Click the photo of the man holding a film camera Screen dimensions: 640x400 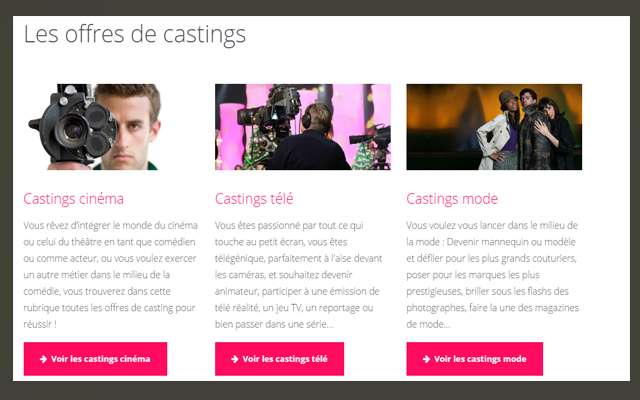[94, 127]
